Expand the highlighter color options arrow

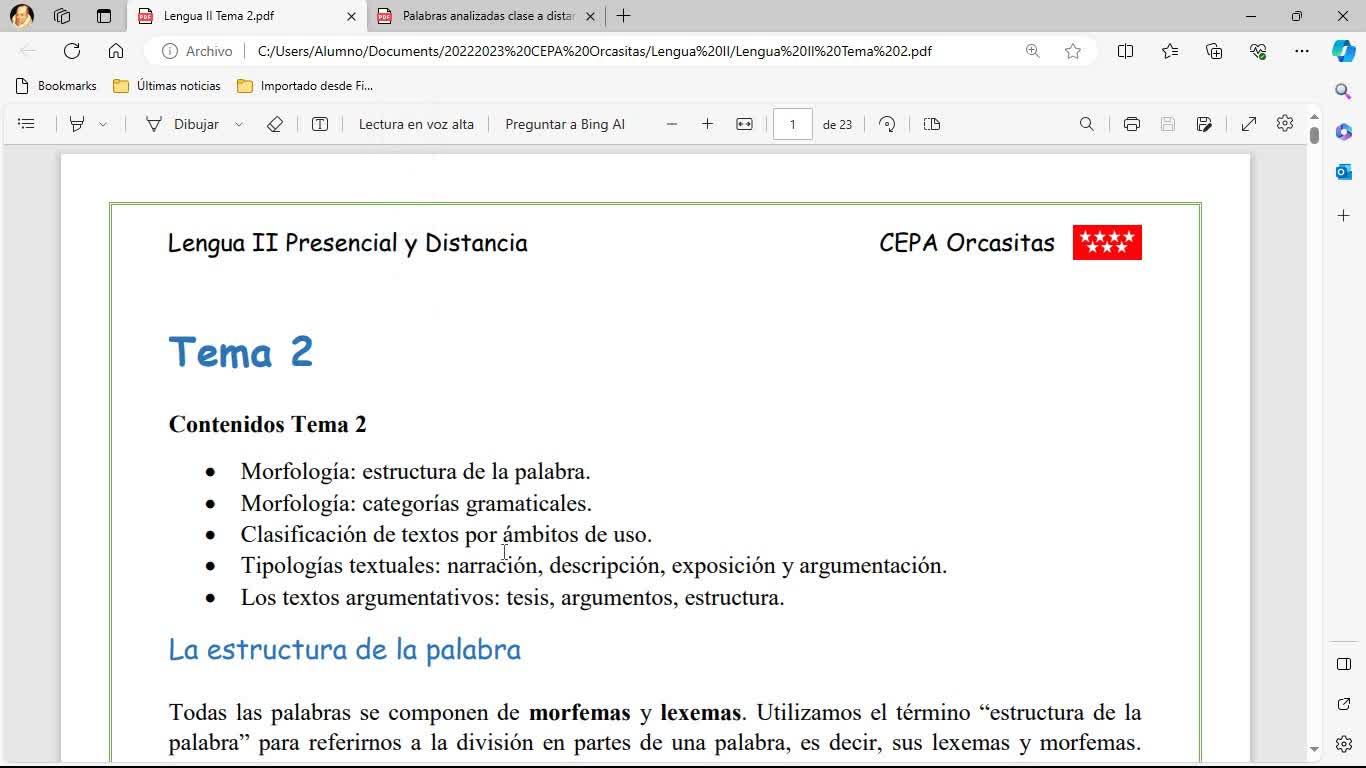103,124
